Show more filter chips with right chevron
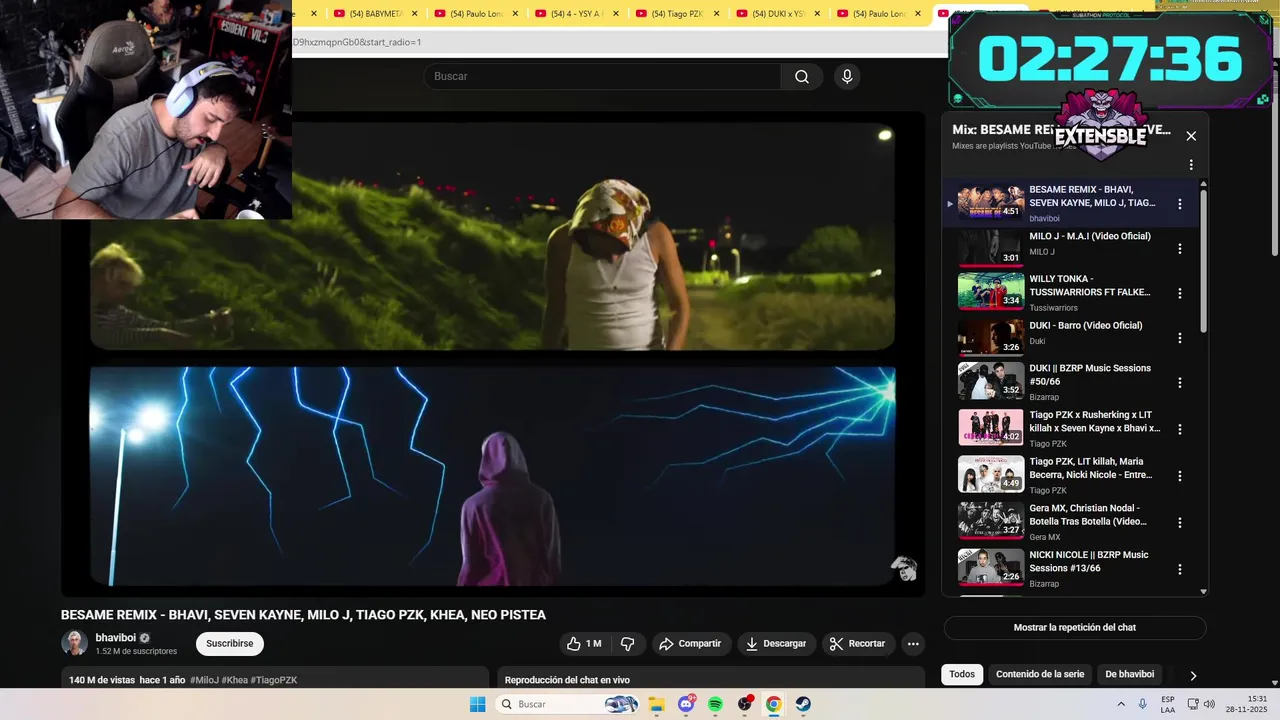Viewport: 1280px width, 720px height. (x=1193, y=676)
